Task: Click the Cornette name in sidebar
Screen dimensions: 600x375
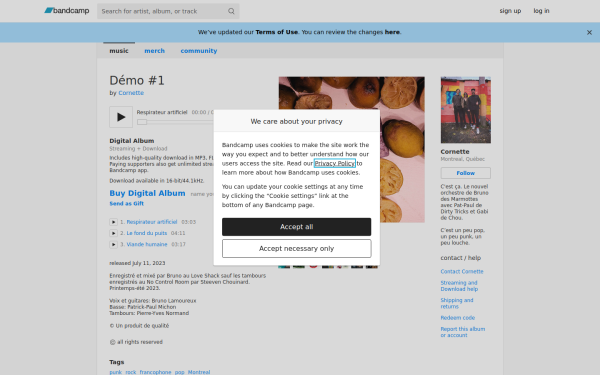Action: click(x=455, y=152)
